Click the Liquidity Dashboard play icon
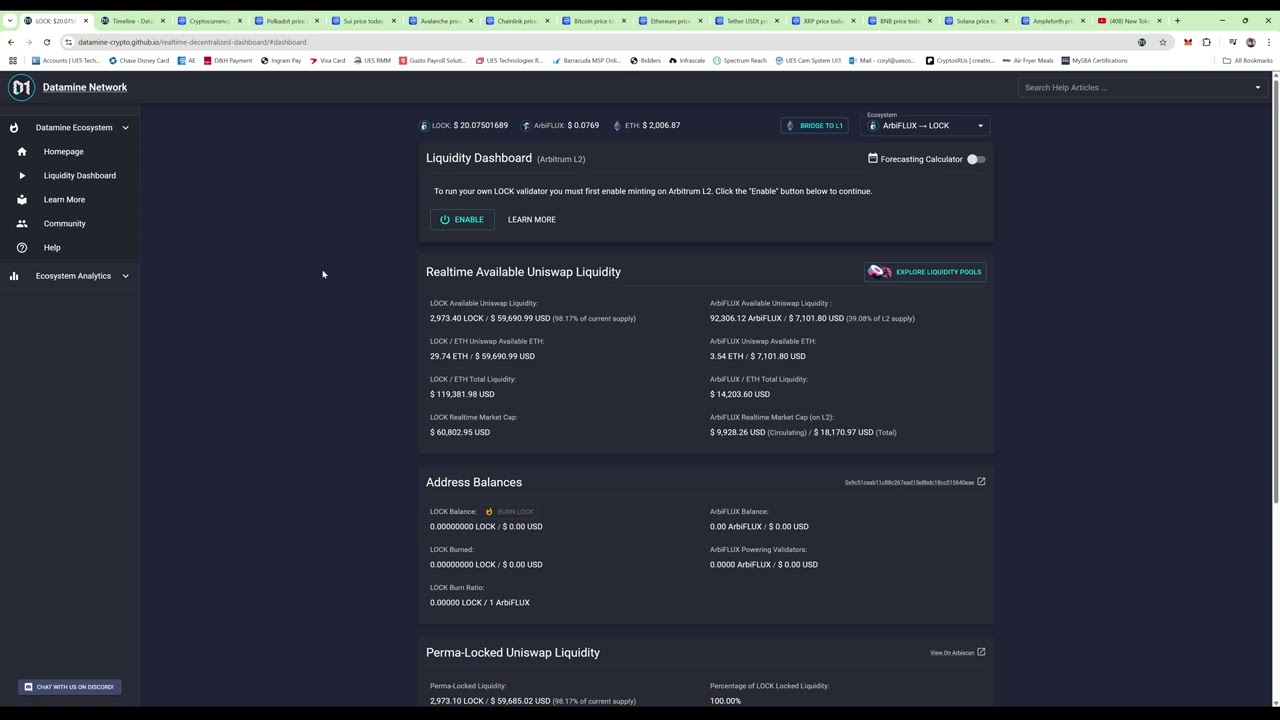 (22, 176)
